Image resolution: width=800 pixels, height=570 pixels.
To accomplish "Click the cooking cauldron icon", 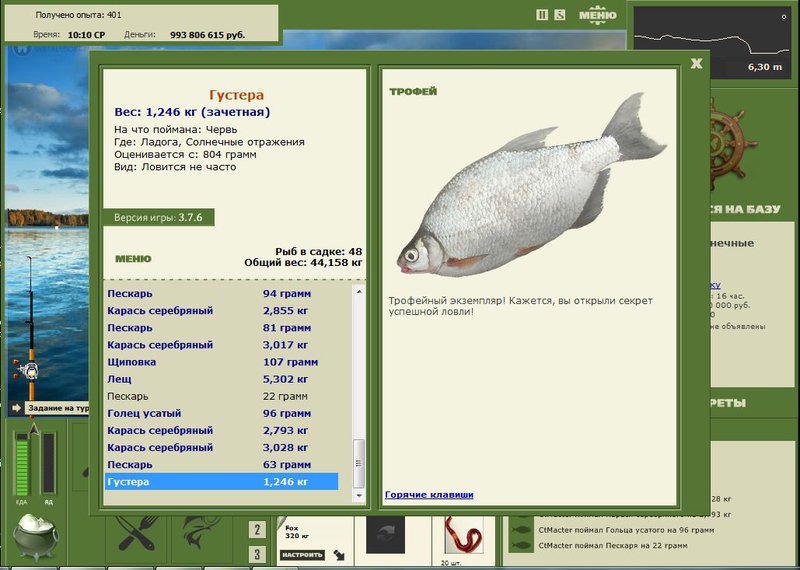I will [x=36, y=536].
